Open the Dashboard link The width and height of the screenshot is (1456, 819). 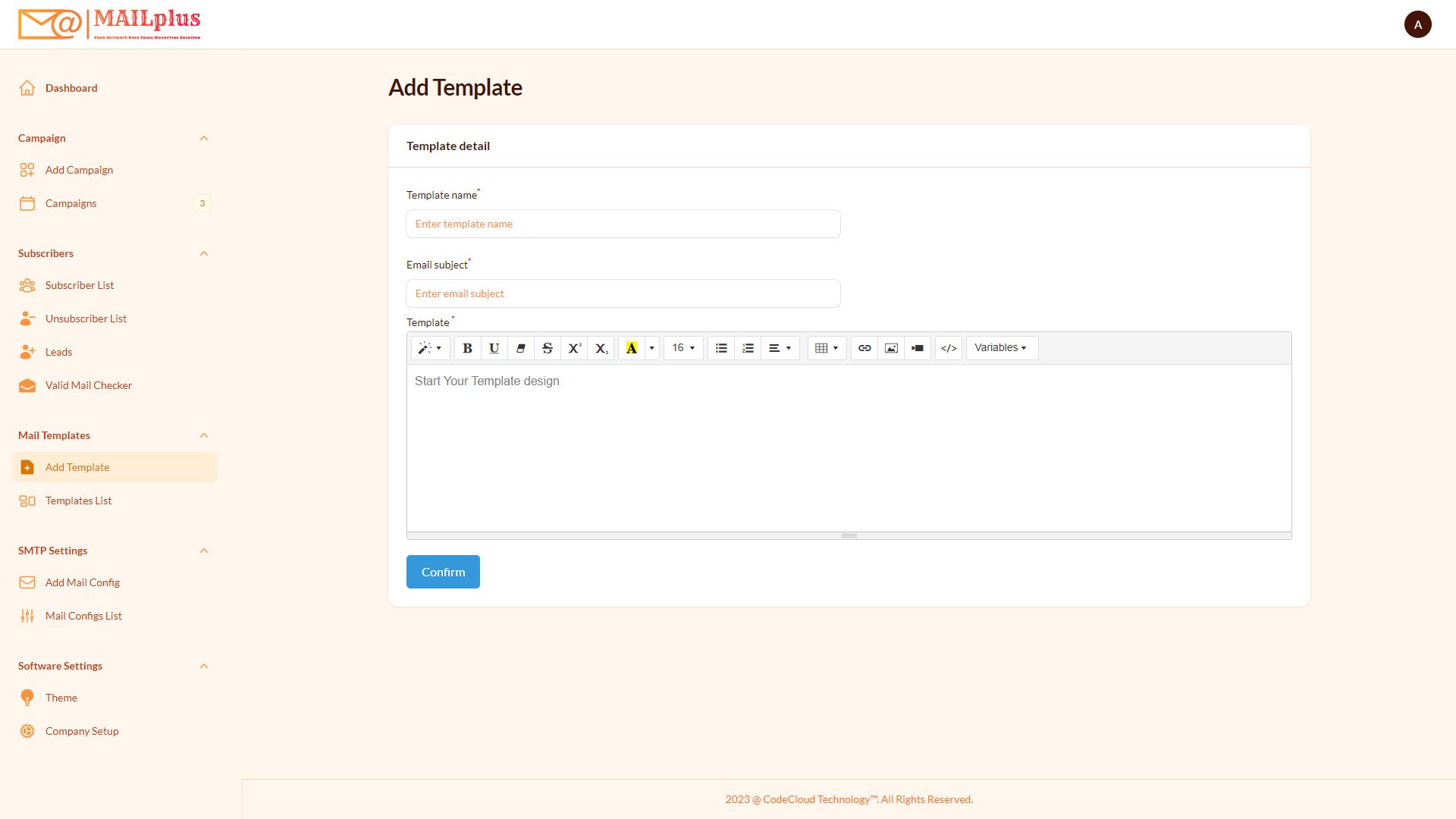[71, 88]
